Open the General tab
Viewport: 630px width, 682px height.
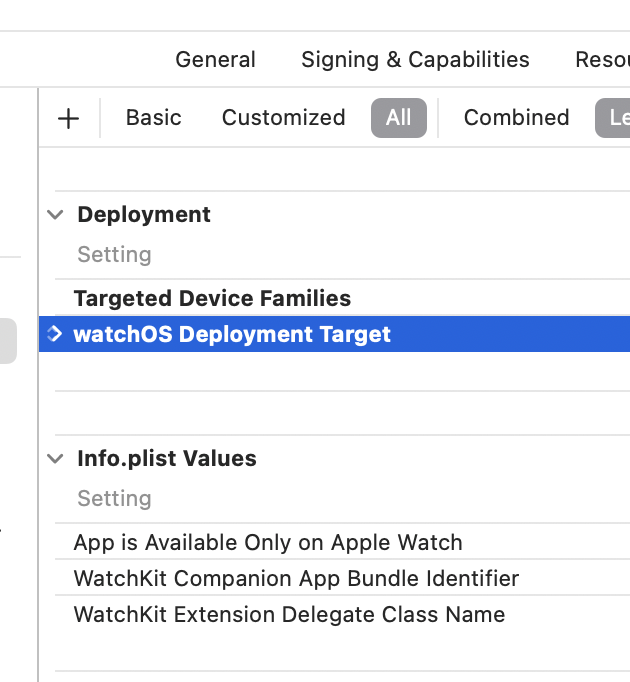[x=215, y=60]
